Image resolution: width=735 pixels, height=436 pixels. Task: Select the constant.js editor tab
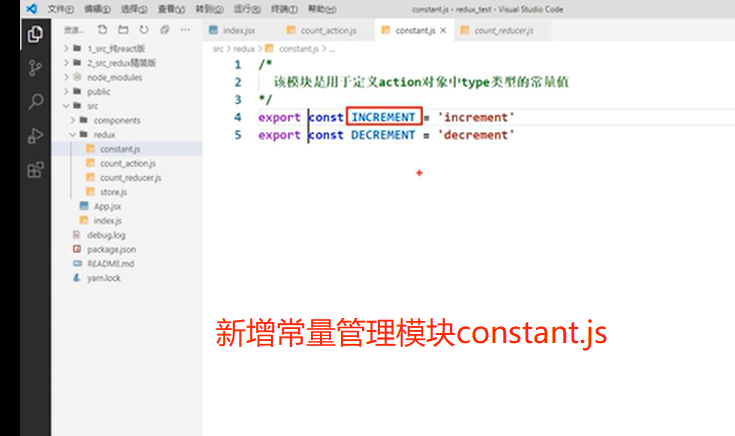pyautogui.click(x=415, y=30)
